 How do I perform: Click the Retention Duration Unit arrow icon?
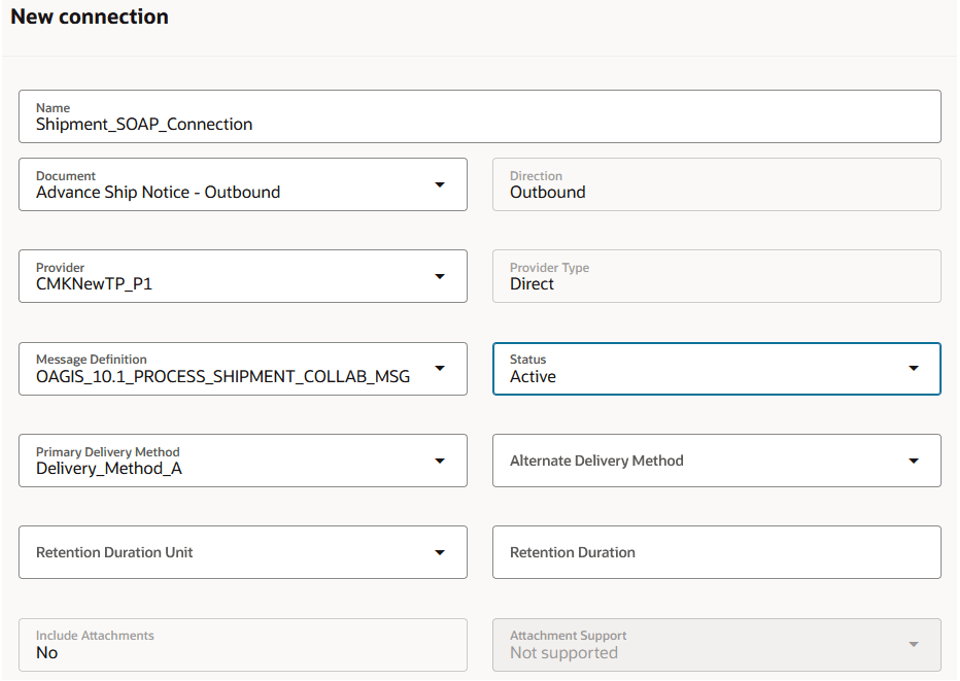(439, 553)
